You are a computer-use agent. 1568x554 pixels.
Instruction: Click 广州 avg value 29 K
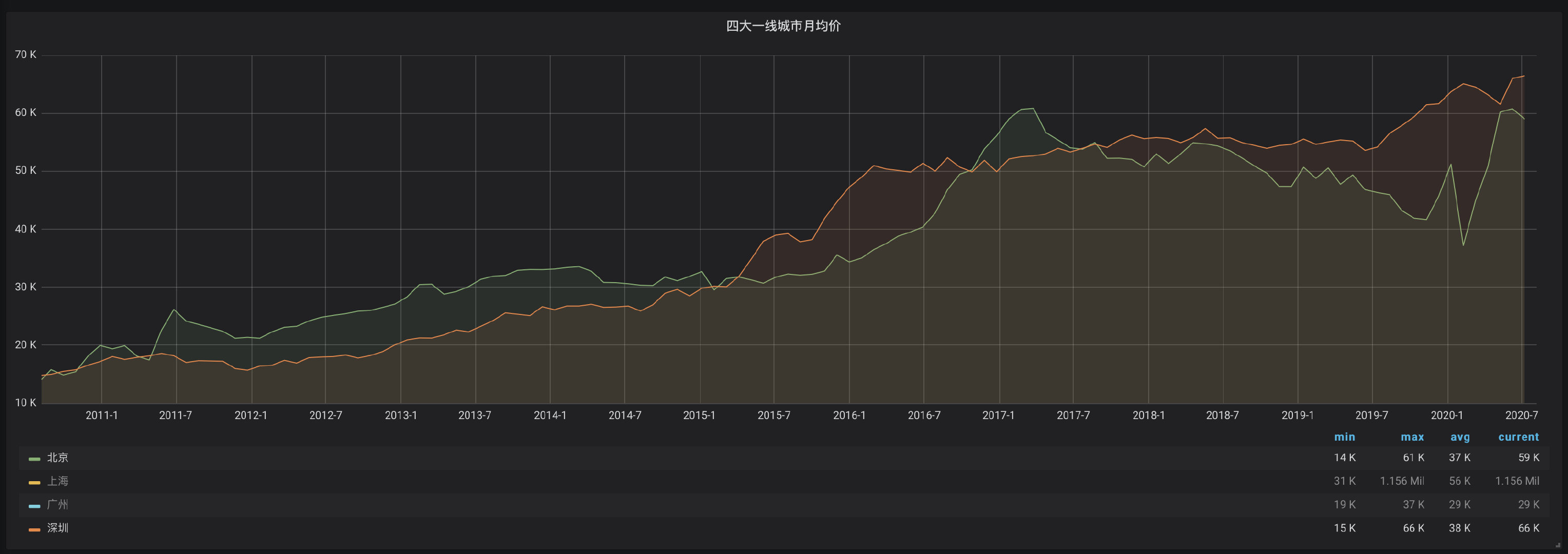click(x=1460, y=505)
